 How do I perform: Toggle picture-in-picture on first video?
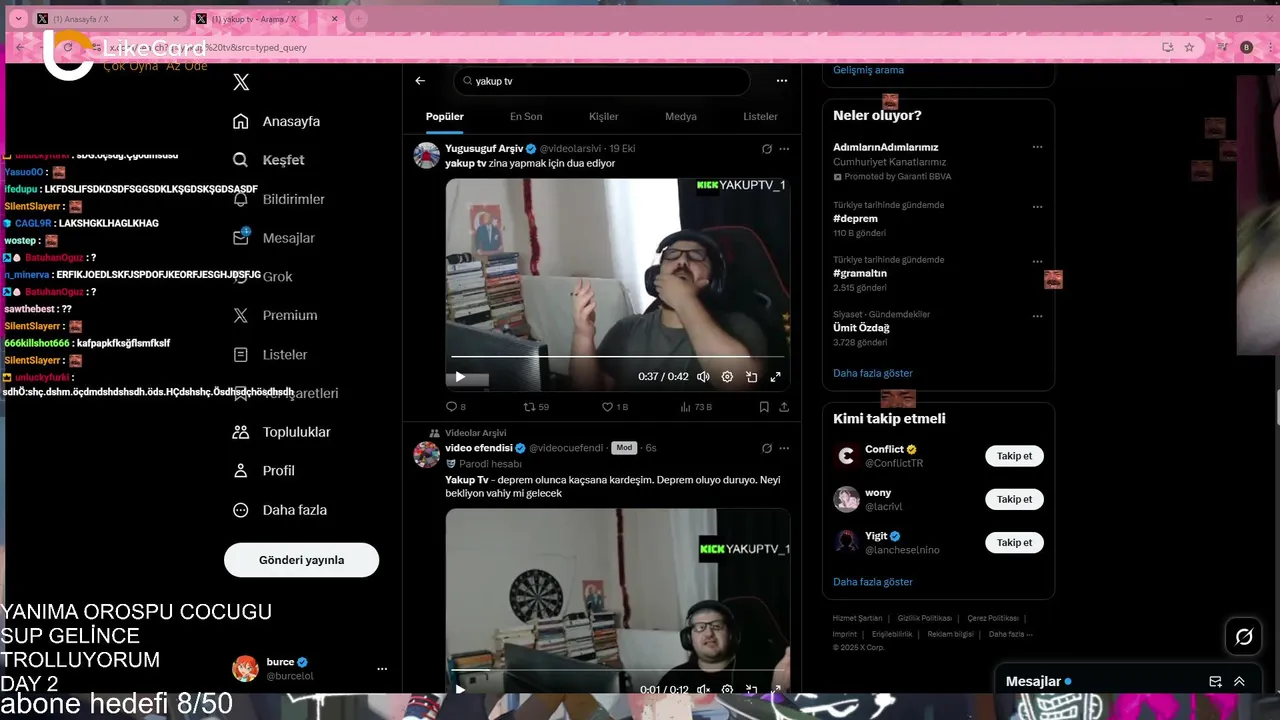[x=751, y=377]
